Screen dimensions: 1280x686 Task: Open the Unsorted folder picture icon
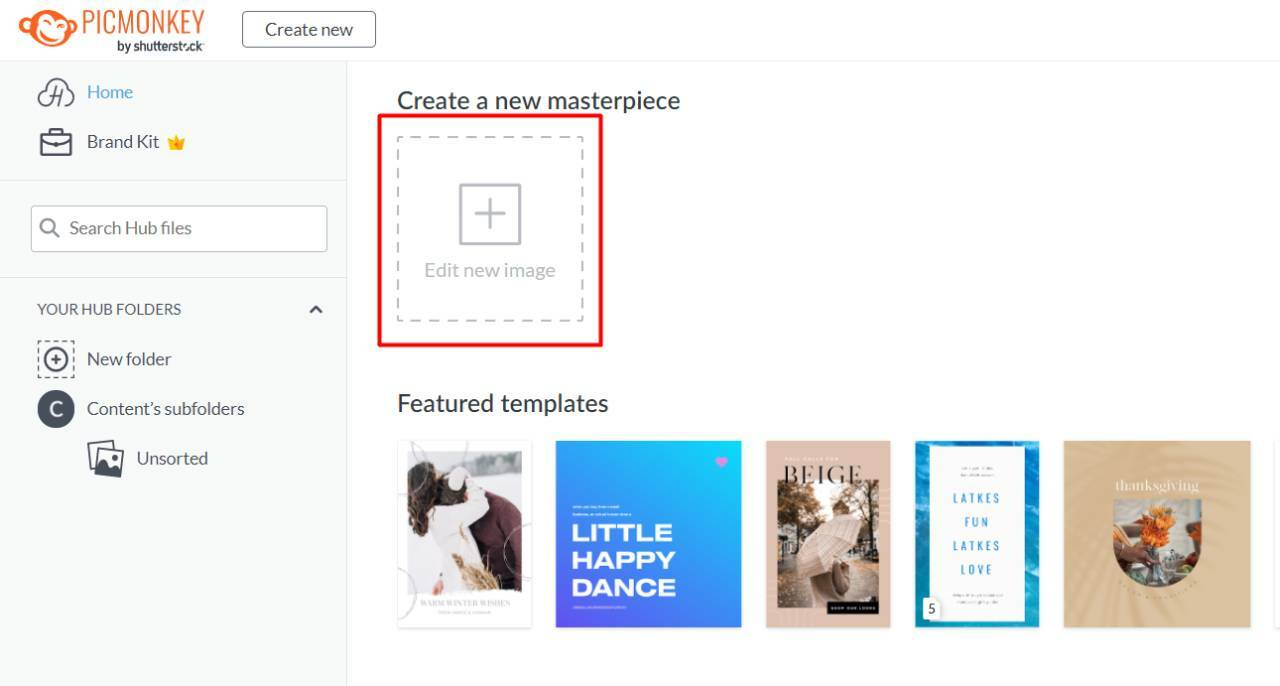coord(105,459)
